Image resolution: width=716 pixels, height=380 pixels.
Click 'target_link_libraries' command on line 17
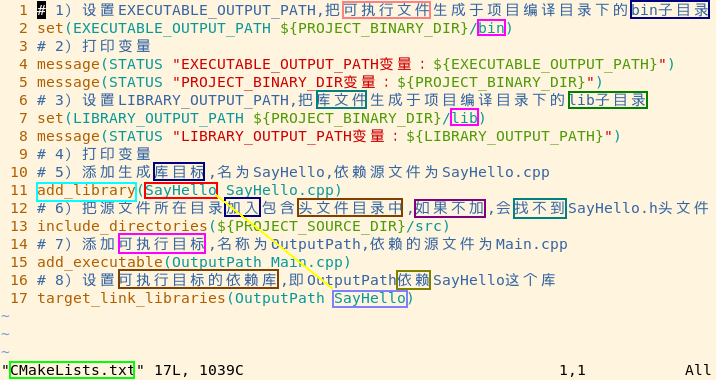(132, 298)
